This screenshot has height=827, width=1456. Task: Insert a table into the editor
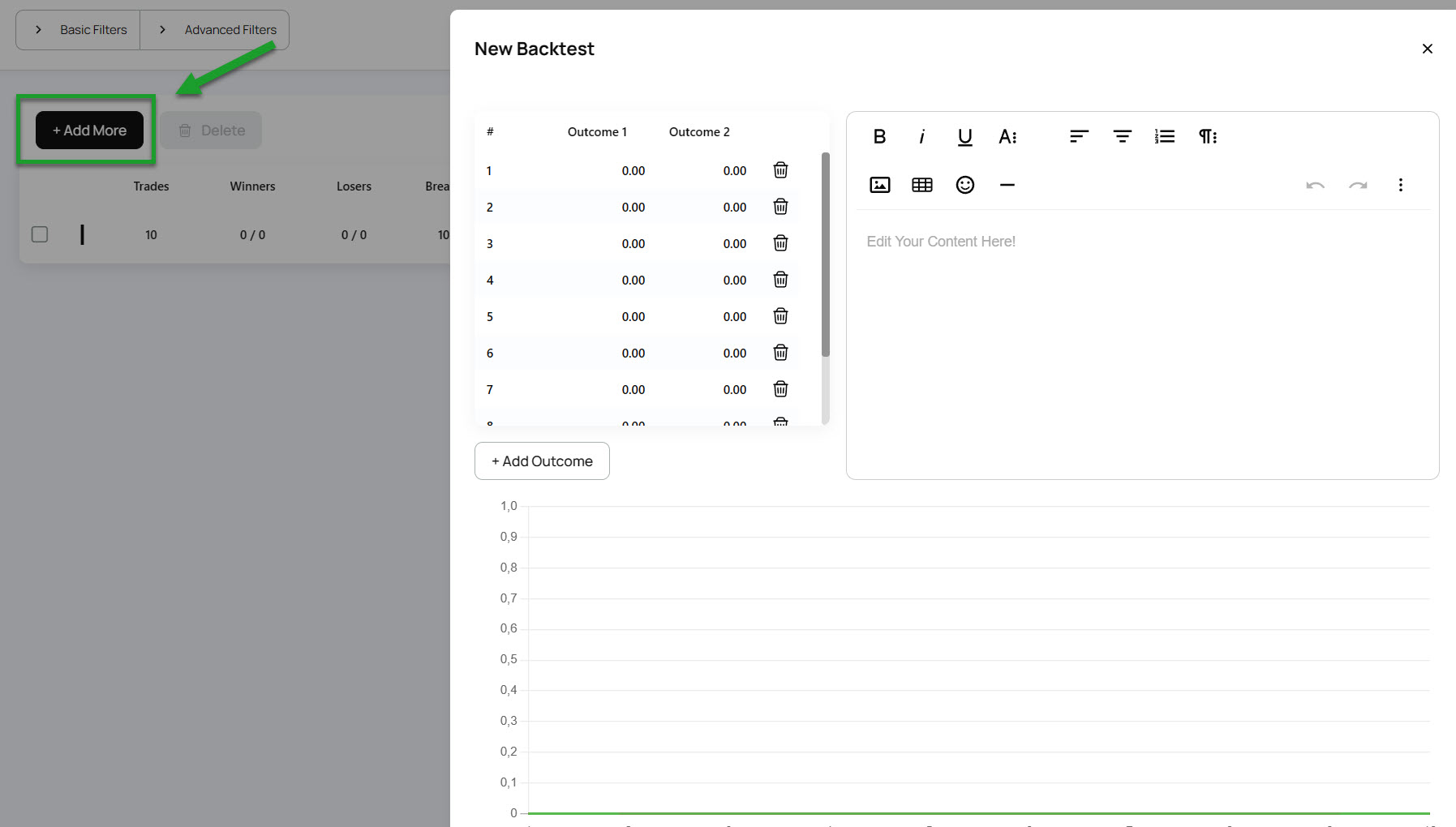[922, 185]
